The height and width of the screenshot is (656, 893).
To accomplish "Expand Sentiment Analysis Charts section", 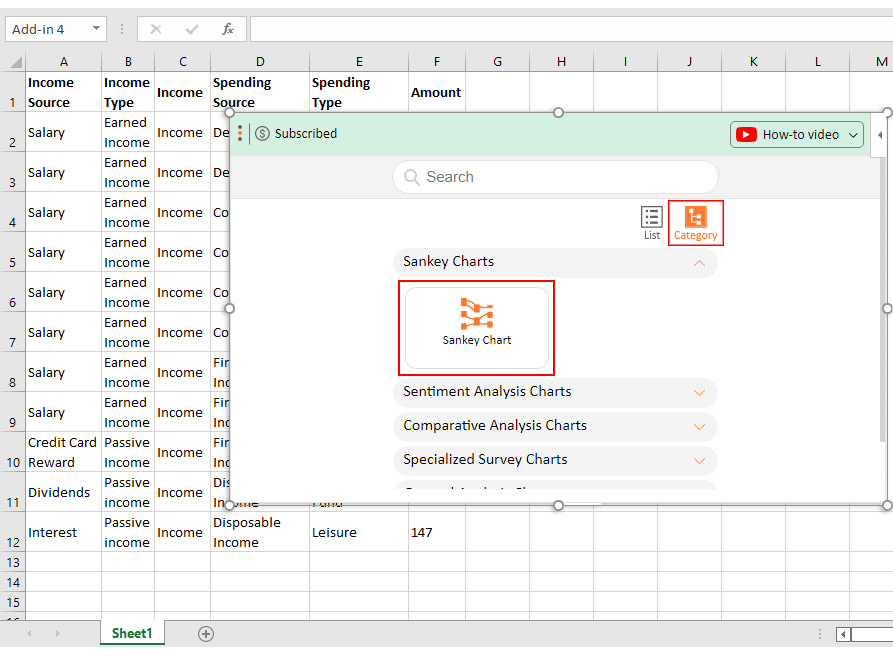I will (555, 392).
